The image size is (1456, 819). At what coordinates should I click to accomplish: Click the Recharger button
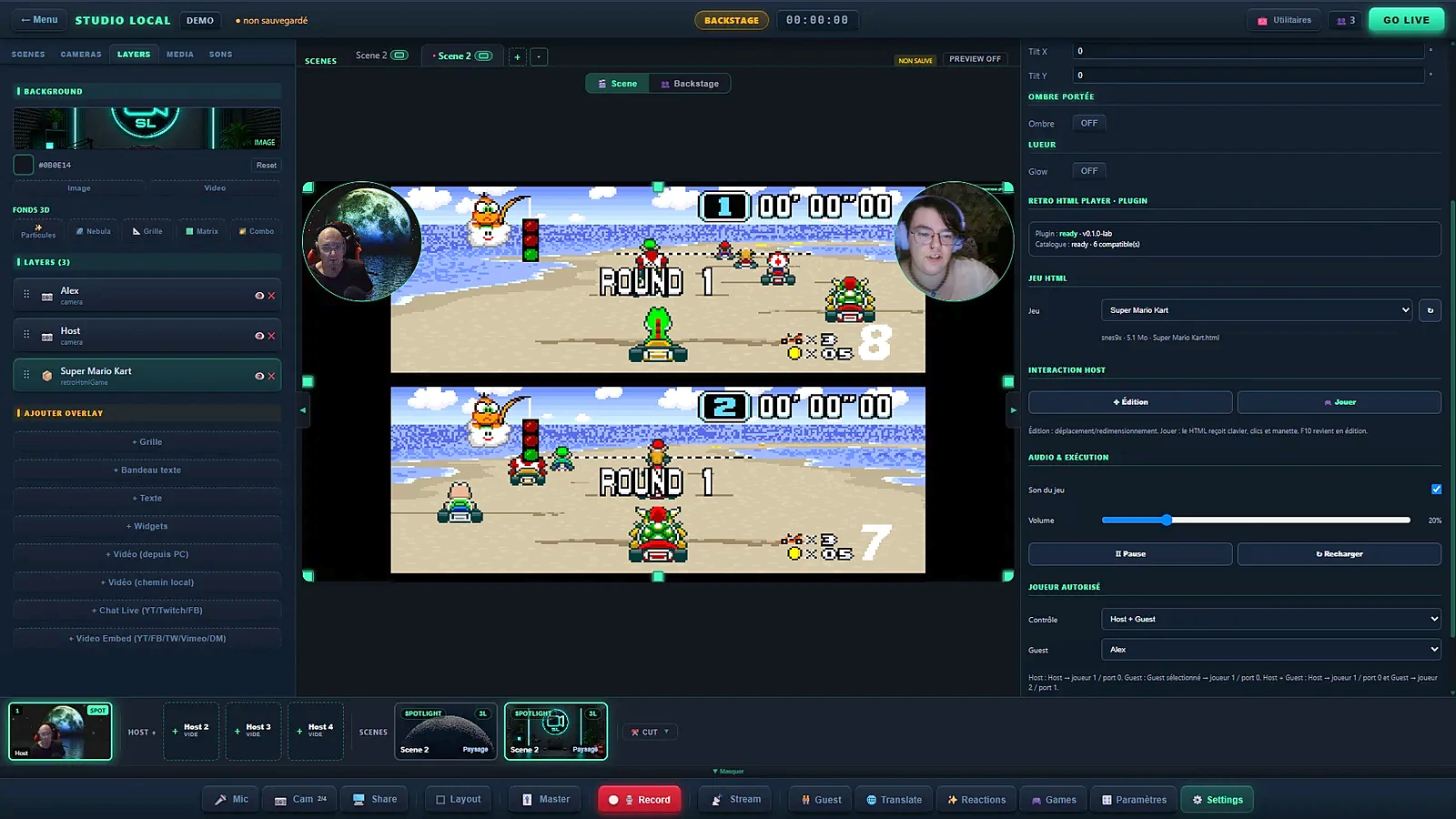coord(1339,554)
